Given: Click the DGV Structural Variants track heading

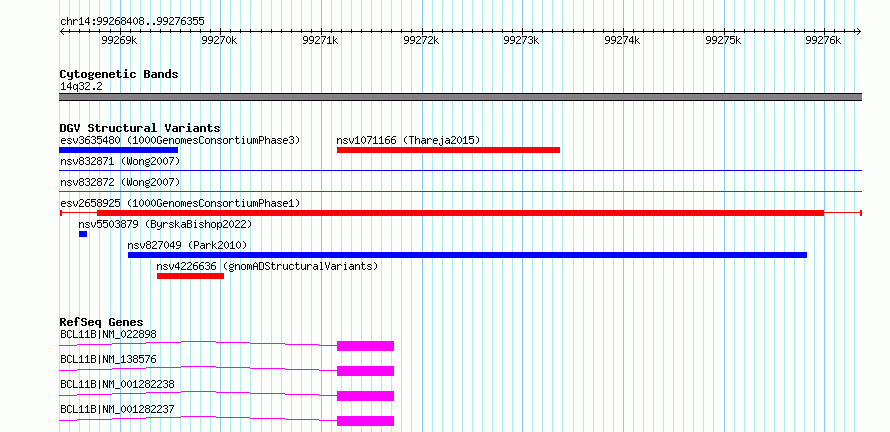Looking at the screenshot, I should [140, 128].
